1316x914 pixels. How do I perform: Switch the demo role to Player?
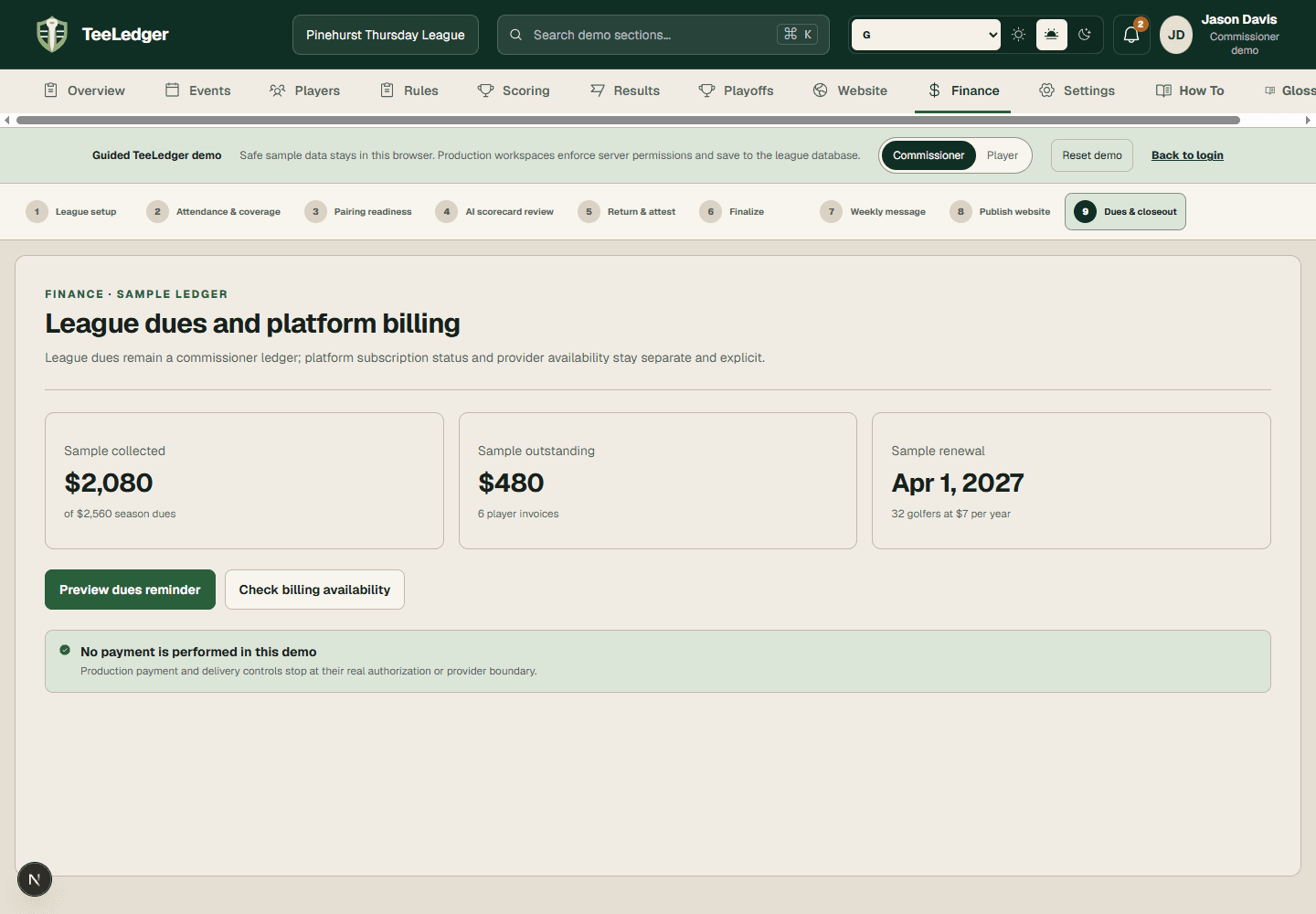pos(1003,155)
